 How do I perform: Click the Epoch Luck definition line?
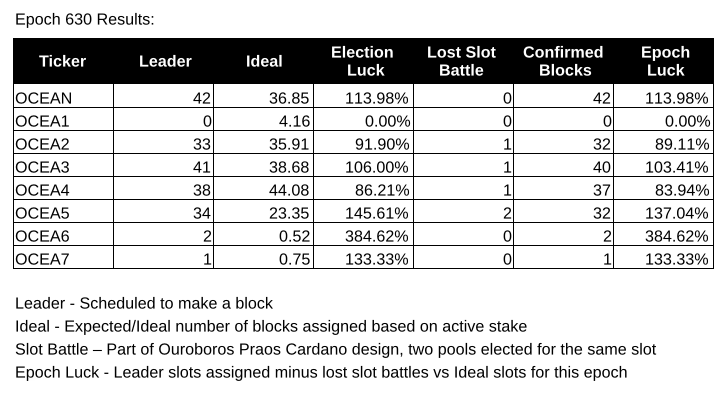321,372
